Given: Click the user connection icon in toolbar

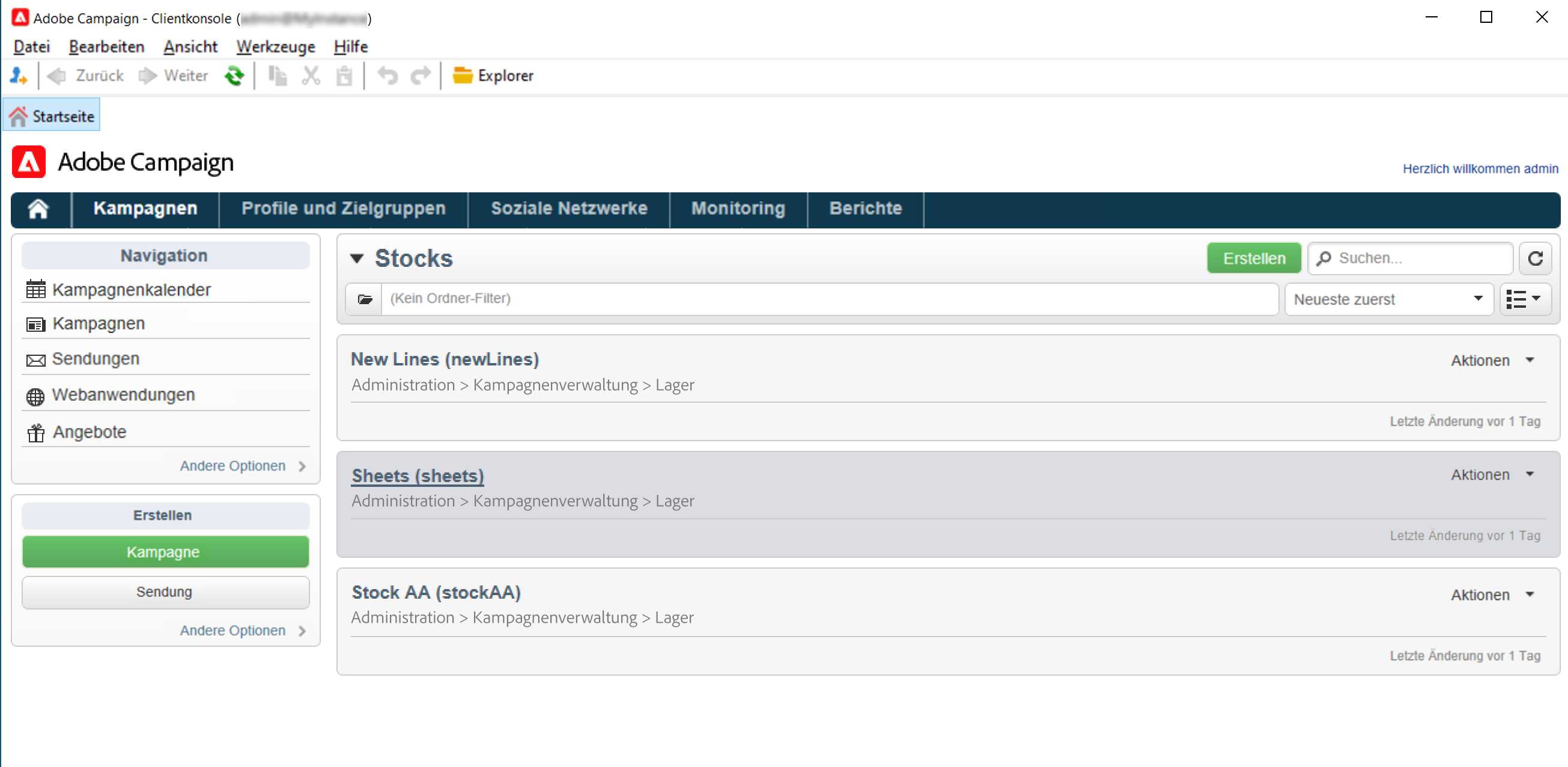Looking at the screenshot, I should 18,76.
